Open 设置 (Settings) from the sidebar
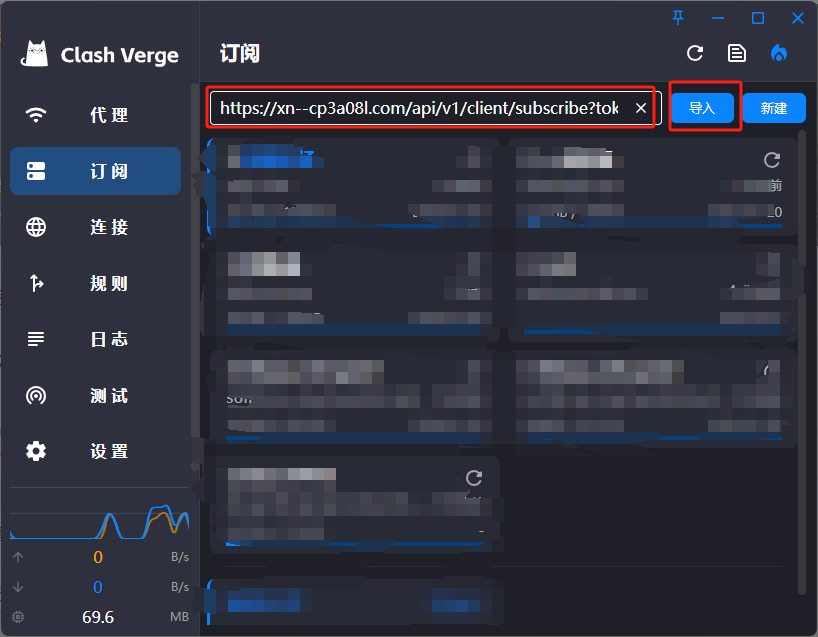 point(95,451)
